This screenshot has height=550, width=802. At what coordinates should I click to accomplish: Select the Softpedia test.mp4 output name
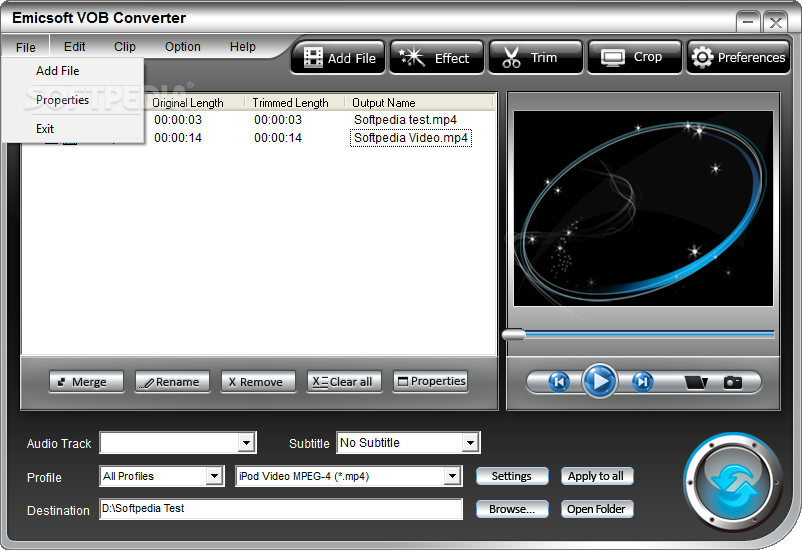click(x=405, y=120)
